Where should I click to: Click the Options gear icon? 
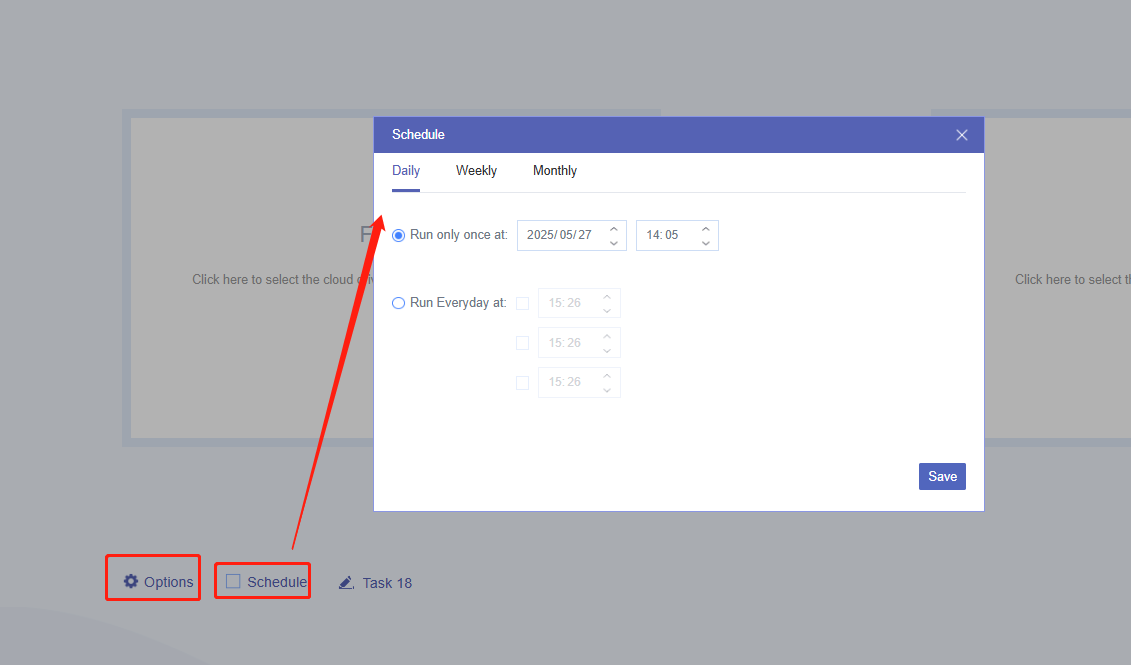click(131, 582)
